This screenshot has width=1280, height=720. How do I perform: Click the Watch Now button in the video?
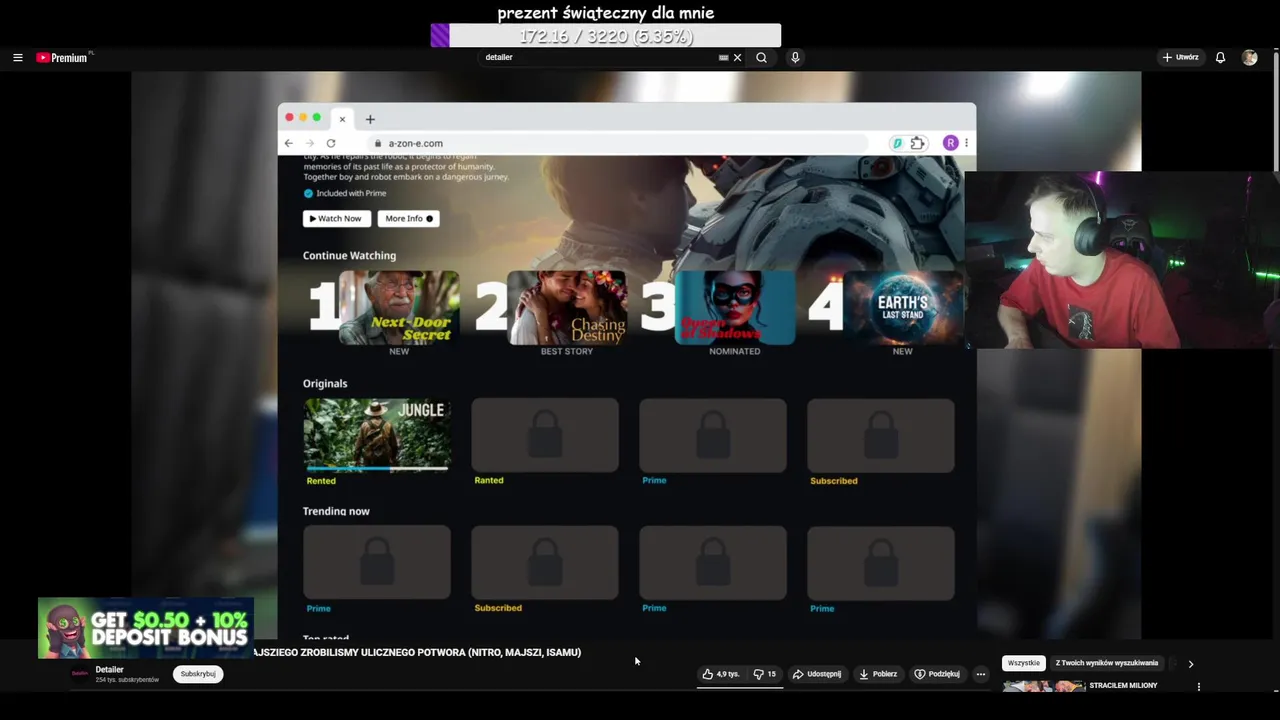click(336, 218)
